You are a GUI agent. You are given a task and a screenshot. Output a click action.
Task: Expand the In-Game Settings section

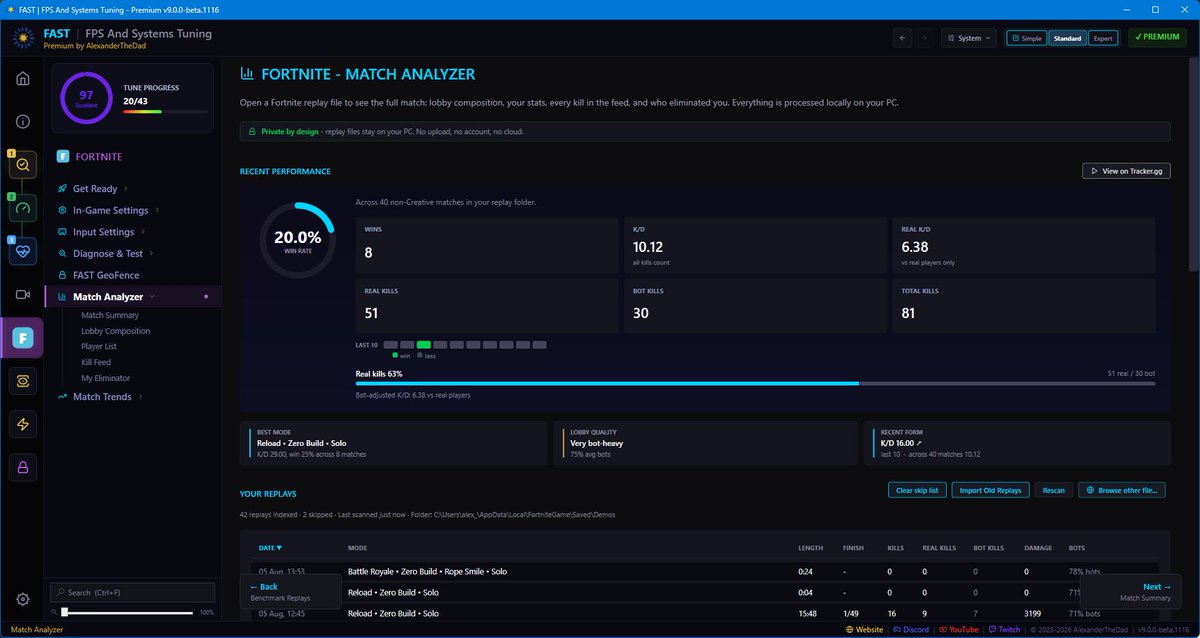point(110,210)
